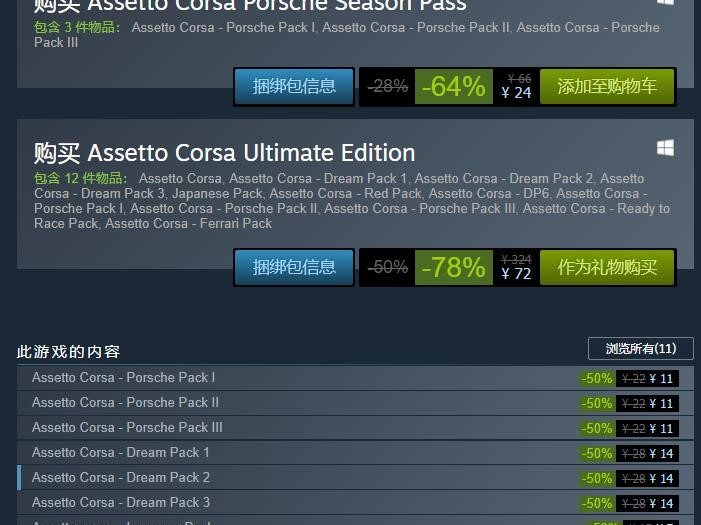This screenshot has width=701, height=525.
Task: Browse all 11 DLC items
Action: pyautogui.click(x=641, y=348)
